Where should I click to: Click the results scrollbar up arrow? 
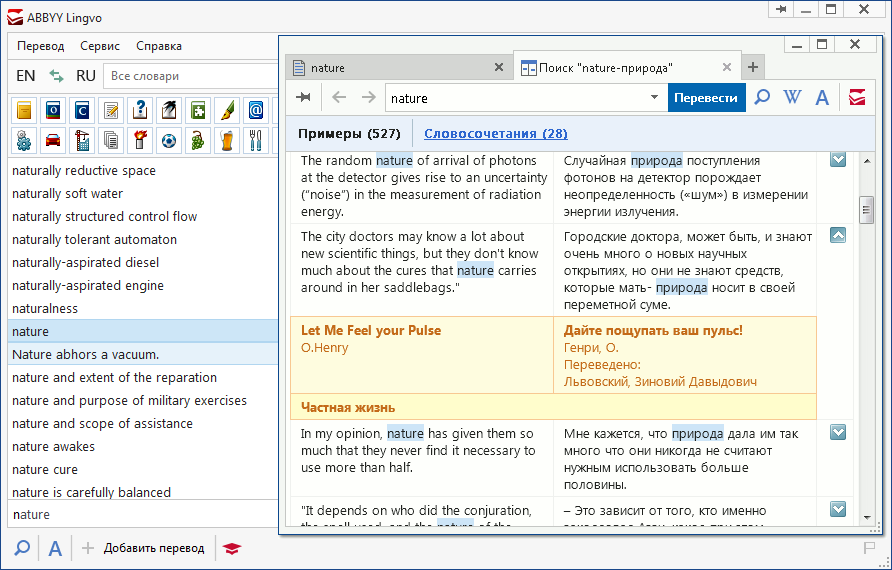pos(866,162)
